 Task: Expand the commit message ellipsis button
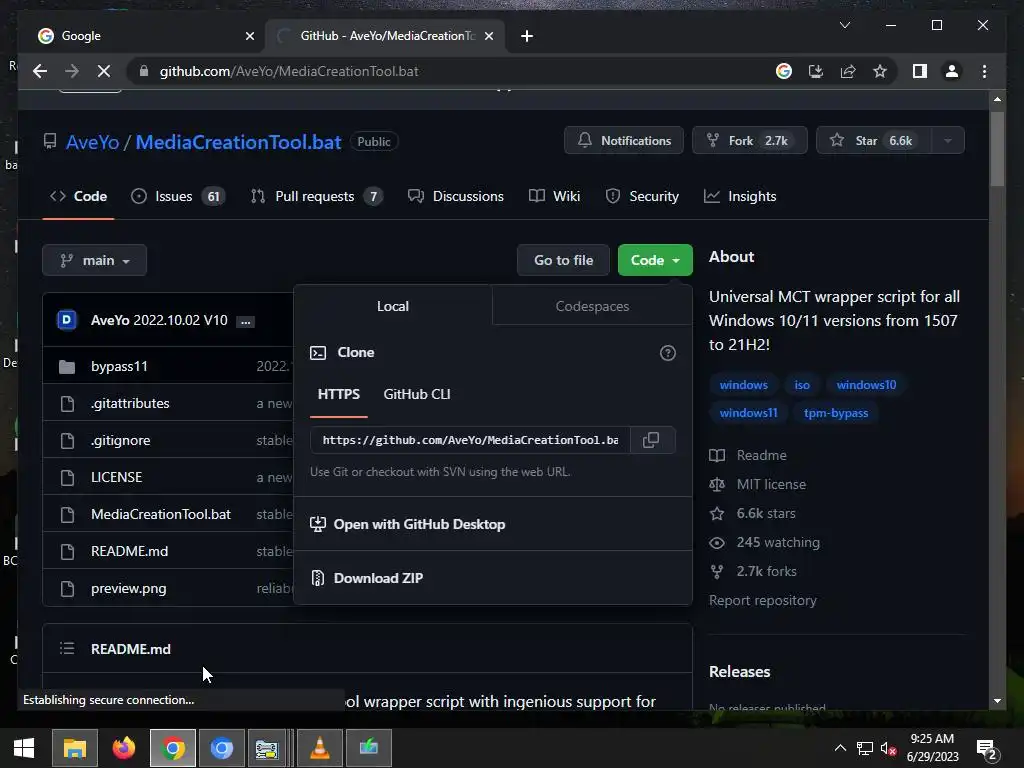pos(246,321)
